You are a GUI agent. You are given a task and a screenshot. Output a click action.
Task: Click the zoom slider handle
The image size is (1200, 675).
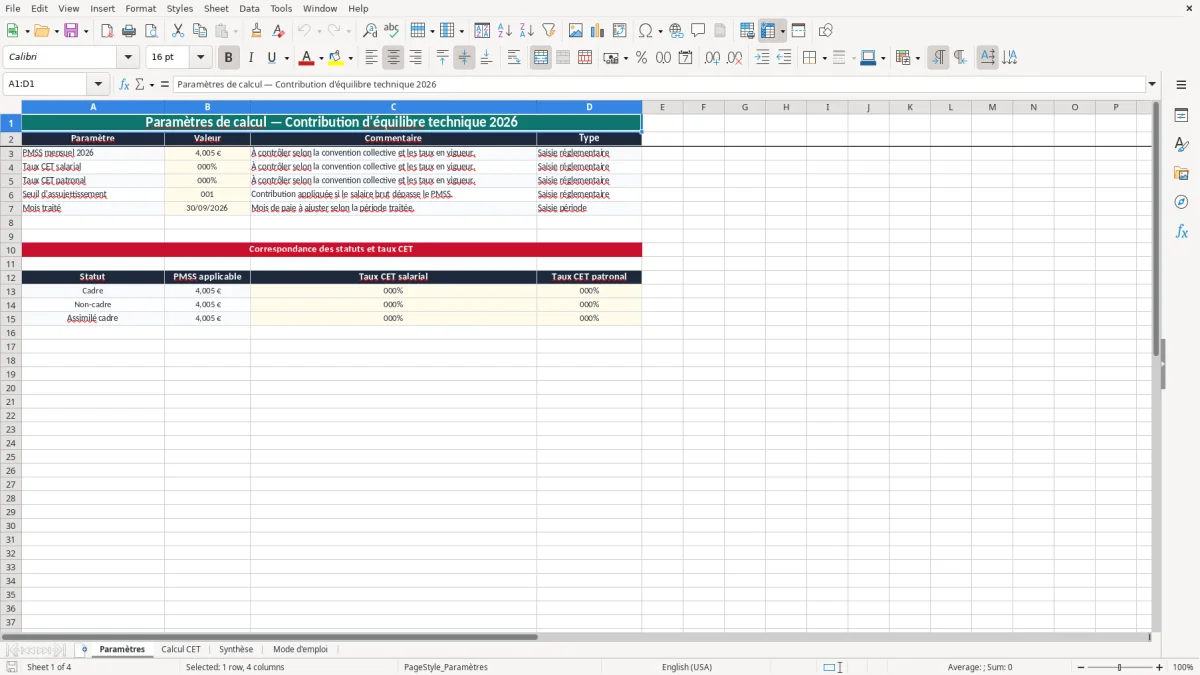(1120, 667)
